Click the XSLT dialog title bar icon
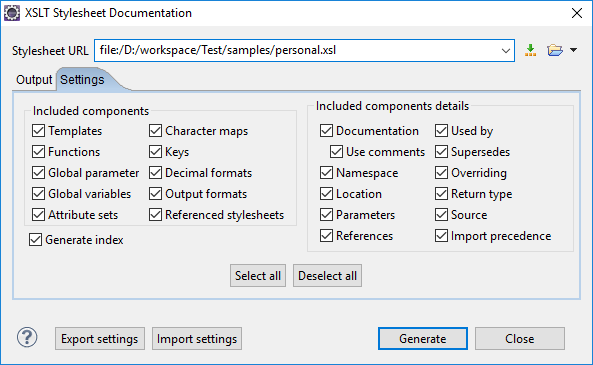593x365 pixels. (12, 13)
